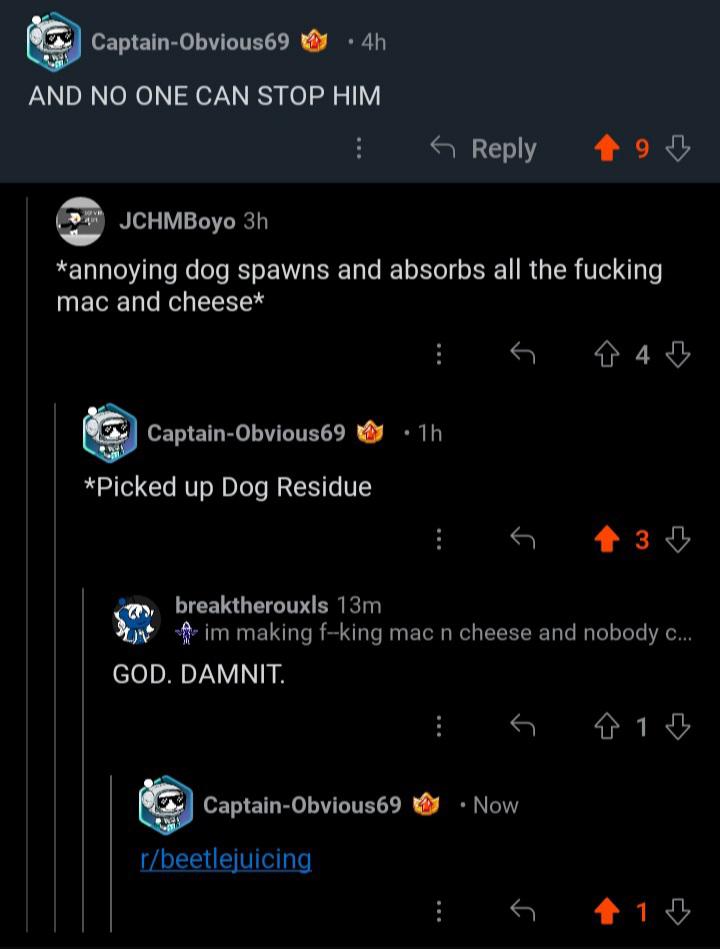Upvote the 'GOD. DAMNIT.' comment
This screenshot has height=949, width=720.
pyautogui.click(x=607, y=726)
